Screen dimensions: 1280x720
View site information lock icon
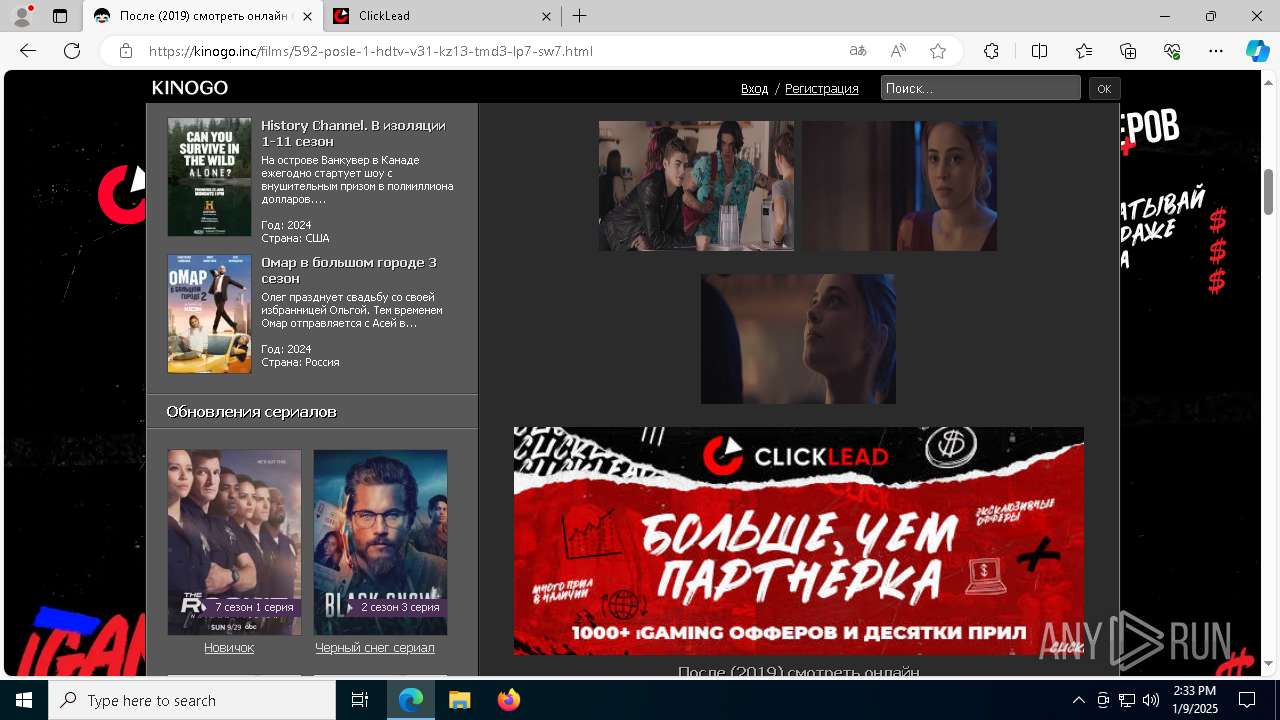126,51
